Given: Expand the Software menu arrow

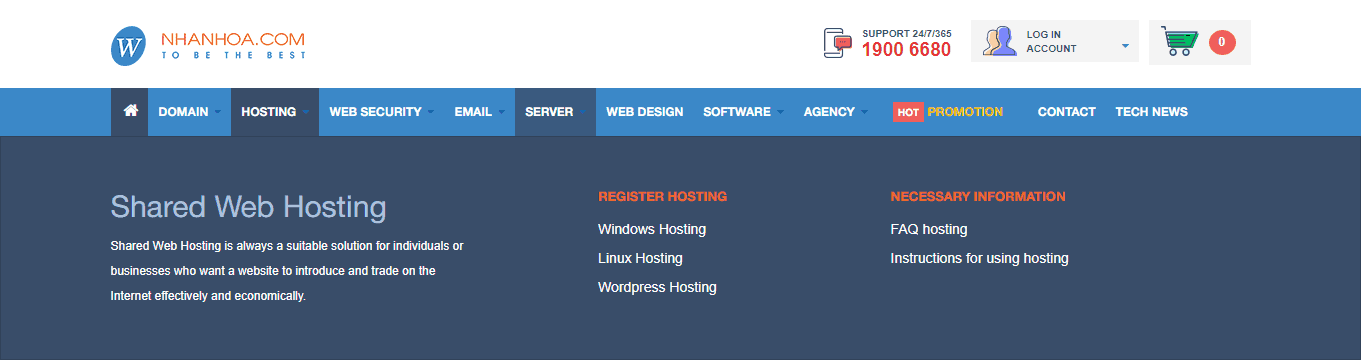Looking at the screenshot, I should point(780,112).
